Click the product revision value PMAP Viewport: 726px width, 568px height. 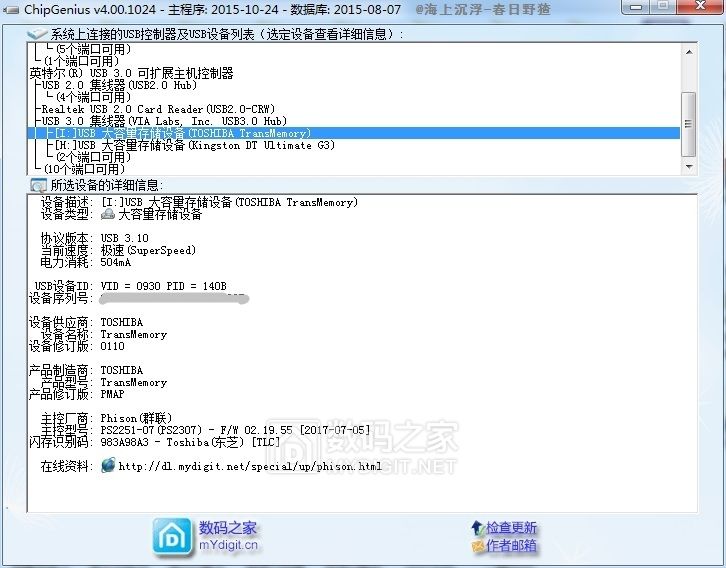[x=113, y=394]
